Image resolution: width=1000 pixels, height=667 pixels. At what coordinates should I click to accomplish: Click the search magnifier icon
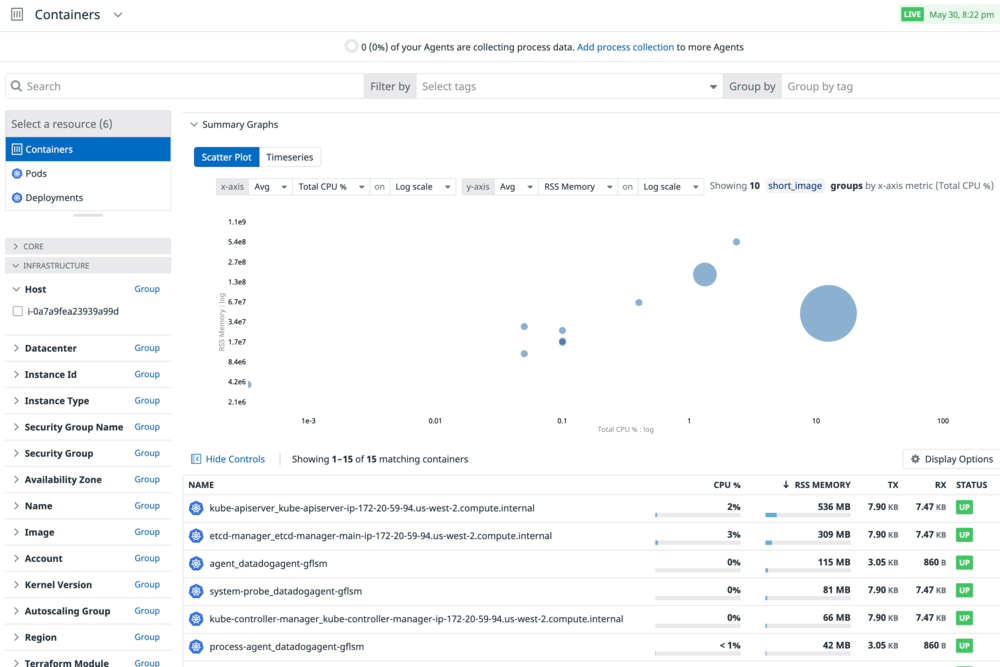[x=17, y=86]
